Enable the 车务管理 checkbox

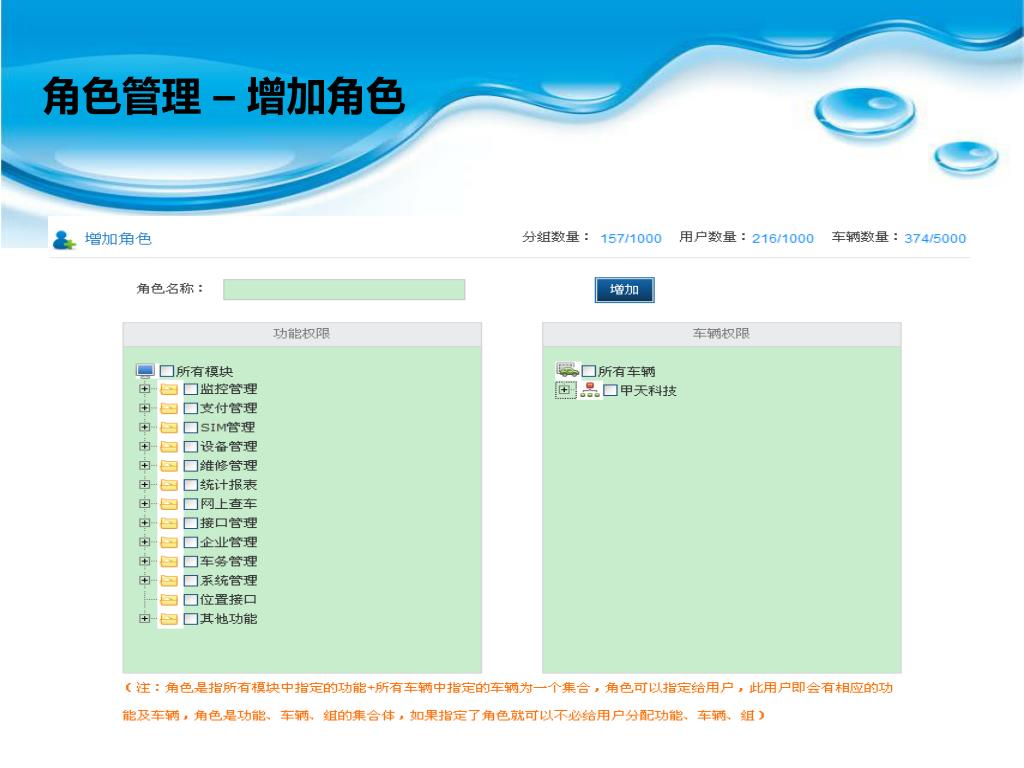pyautogui.click(x=191, y=562)
